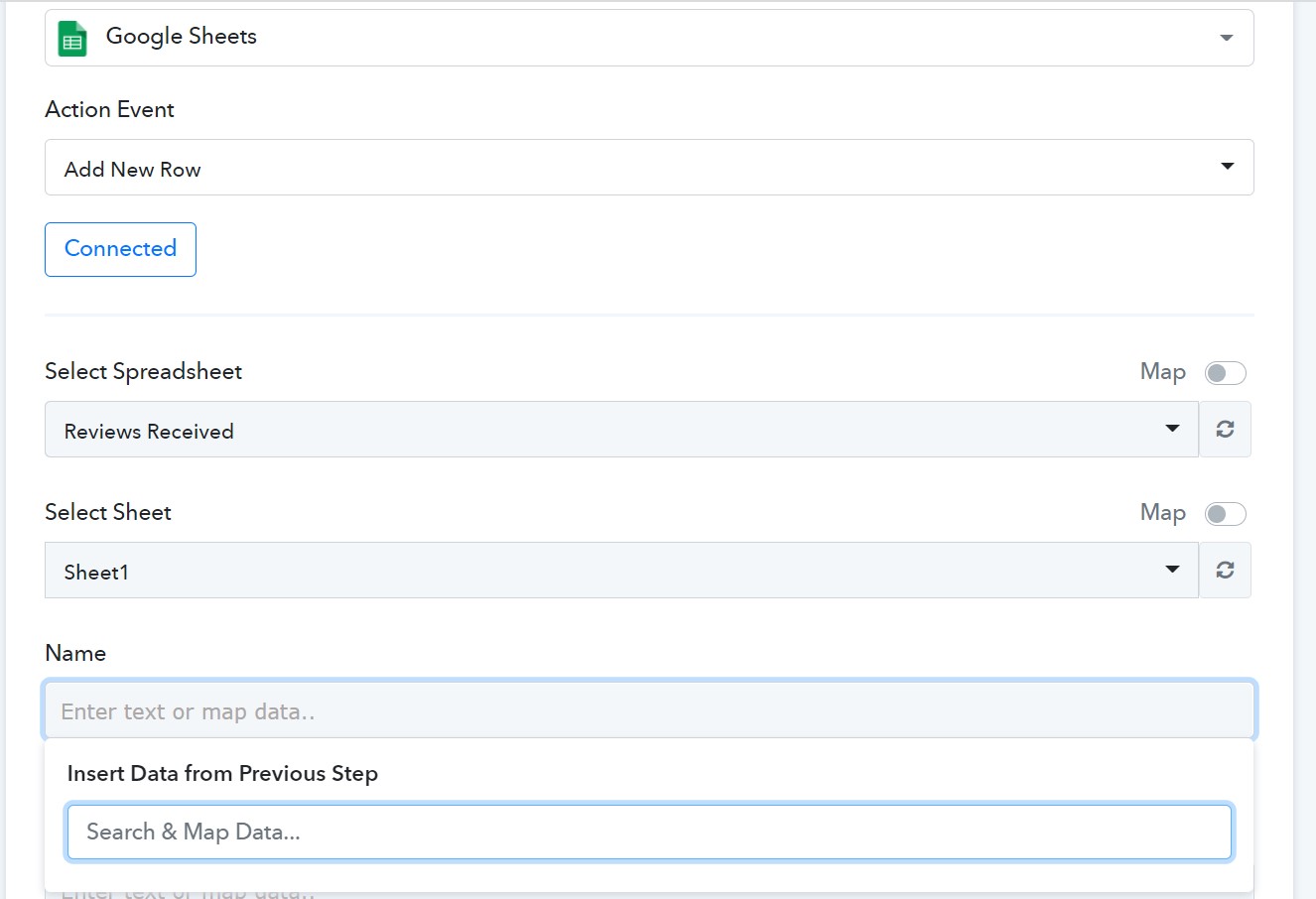Toggle the Map switch for Select Spreadsheet
This screenshot has height=899, width=1316.
tap(1225, 373)
